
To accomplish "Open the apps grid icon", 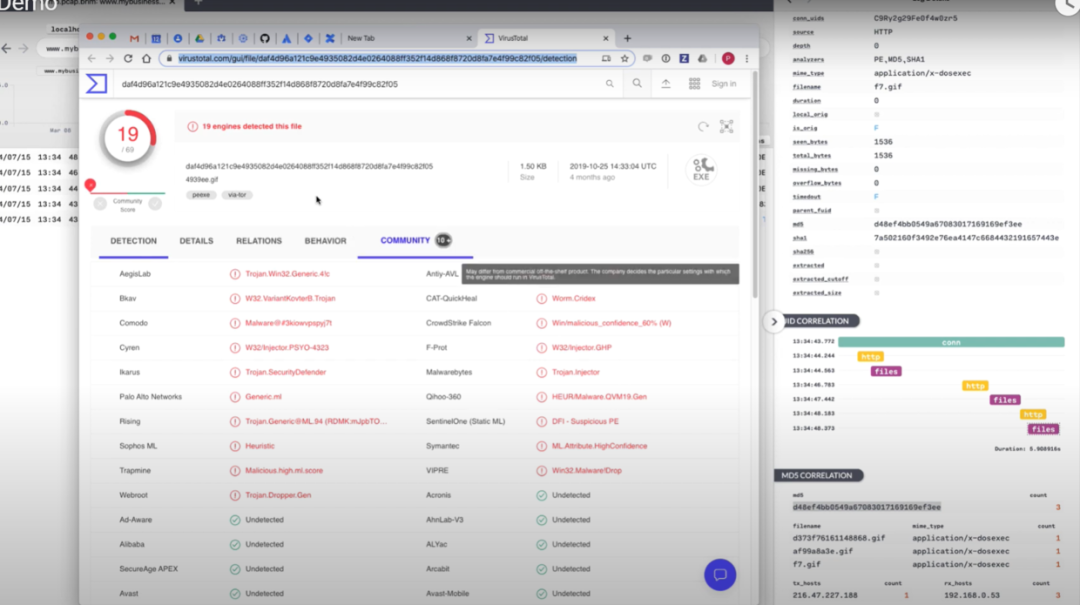I will point(694,83).
